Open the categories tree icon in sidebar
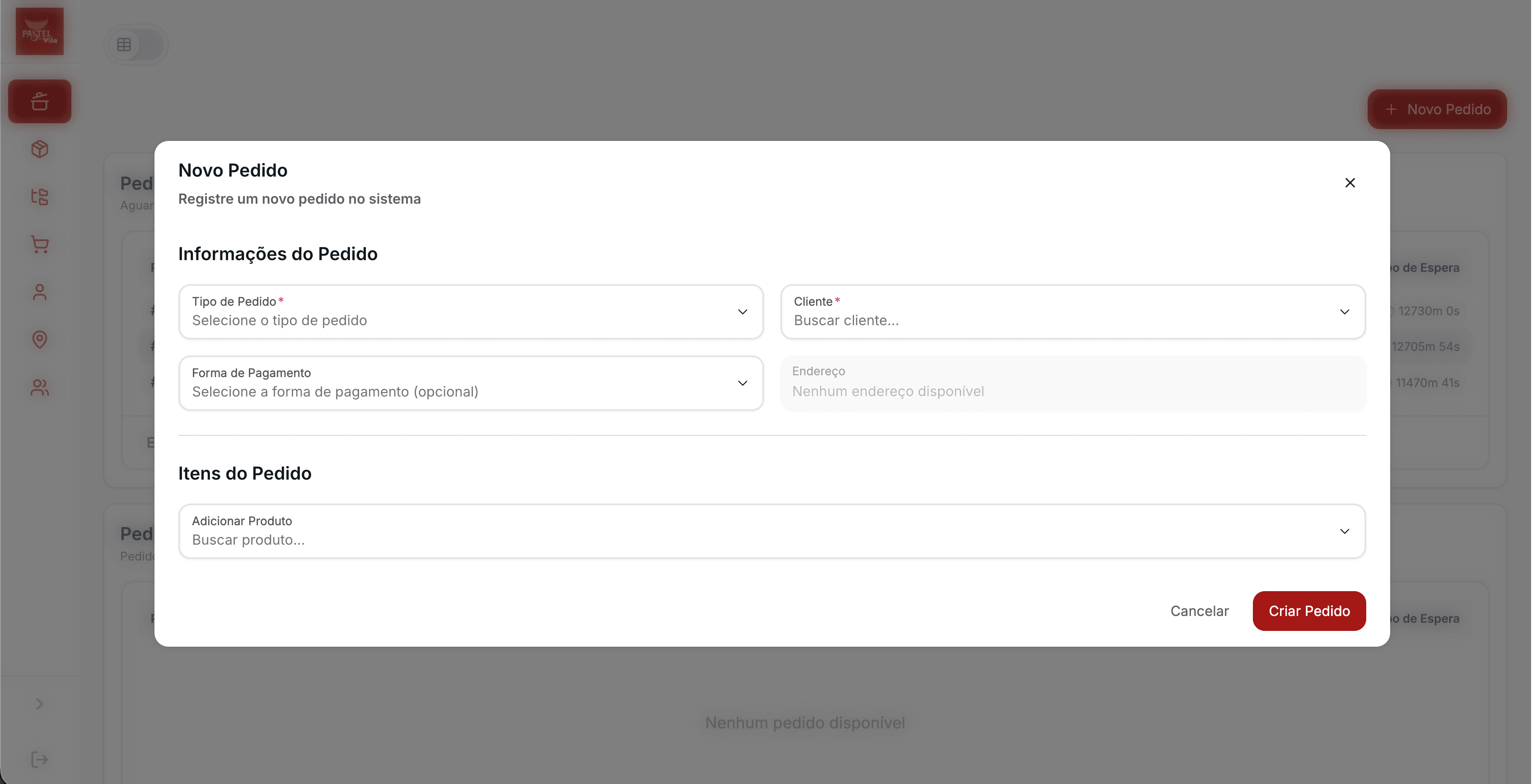This screenshot has width=1532, height=784. (39, 196)
